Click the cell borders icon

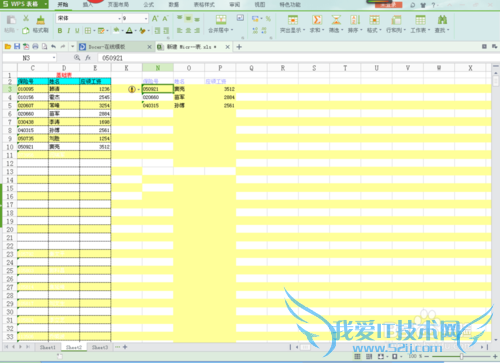click(x=88, y=31)
